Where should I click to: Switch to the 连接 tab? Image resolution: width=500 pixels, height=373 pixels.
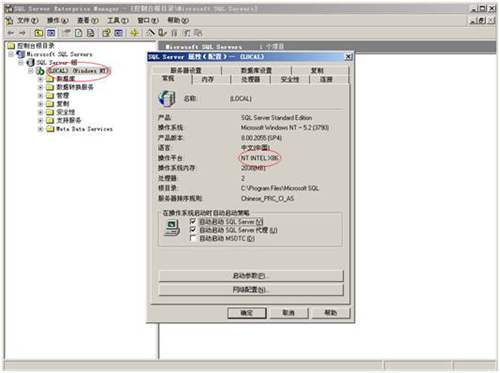pyautogui.click(x=326, y=79)
